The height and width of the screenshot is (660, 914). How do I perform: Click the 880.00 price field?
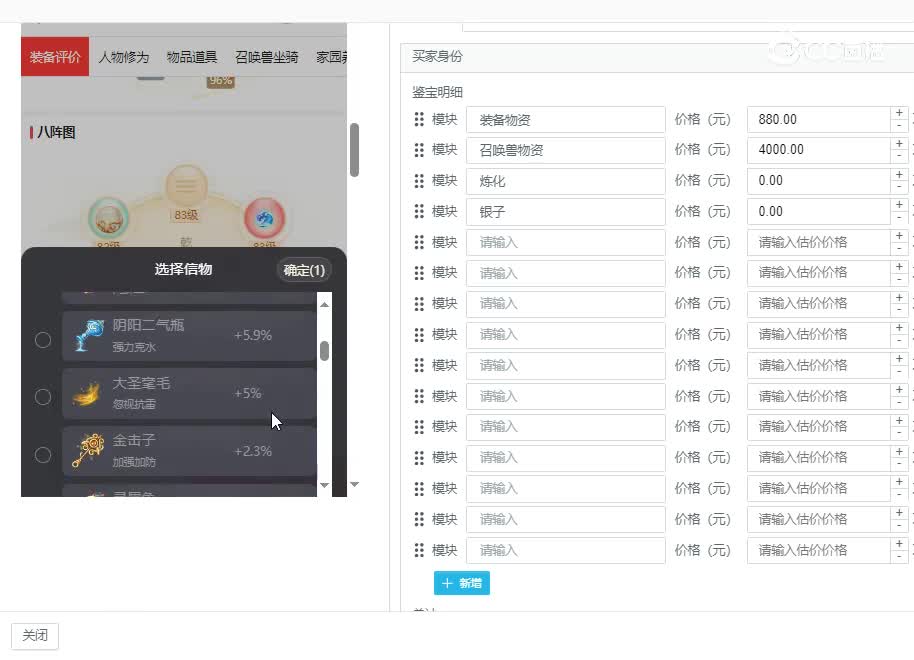point(818,120)
